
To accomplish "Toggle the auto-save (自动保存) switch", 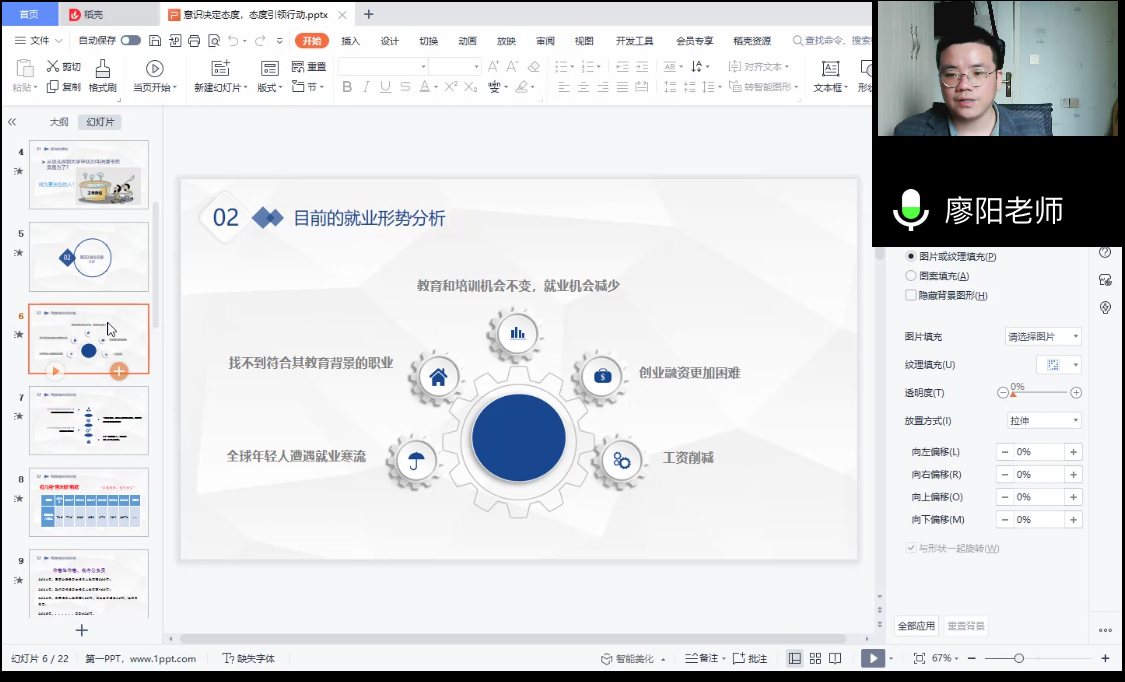I will (x=131, y=41).
